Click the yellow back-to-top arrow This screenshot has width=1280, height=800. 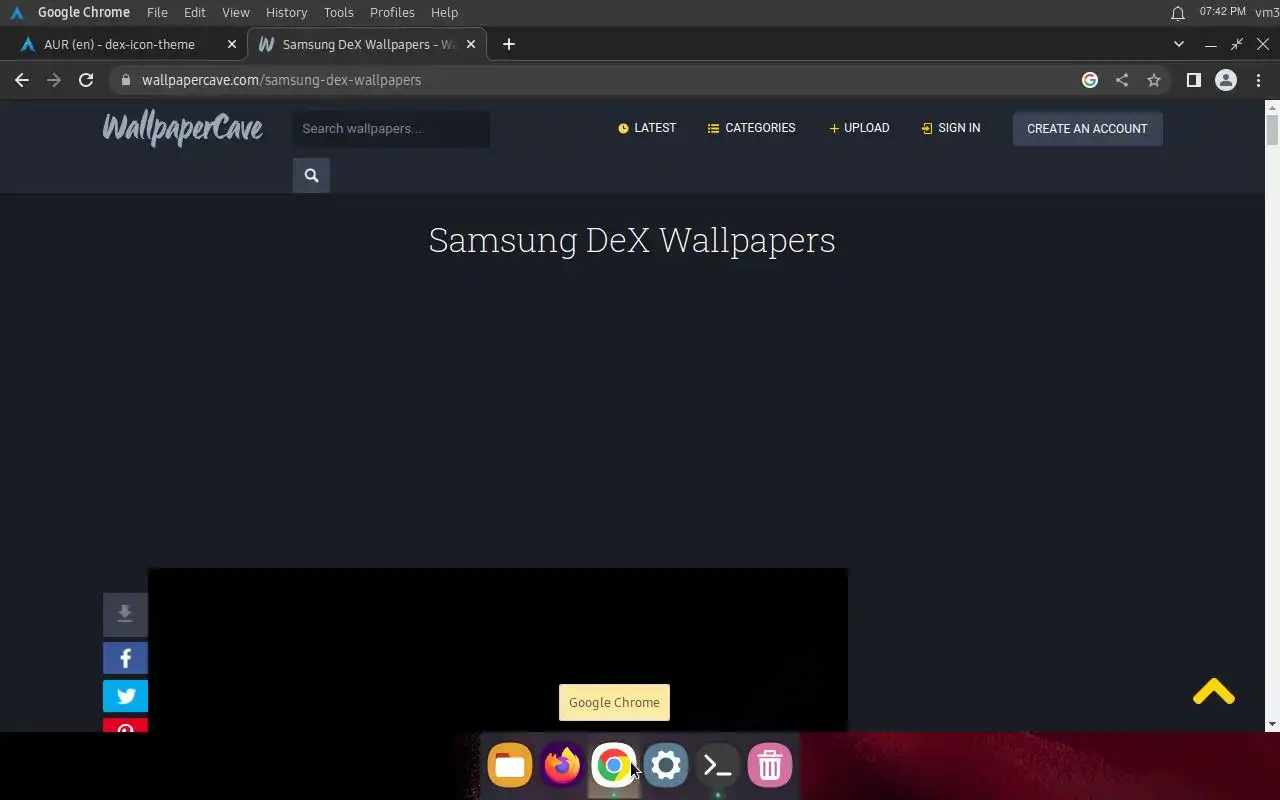coord(1214,692)
